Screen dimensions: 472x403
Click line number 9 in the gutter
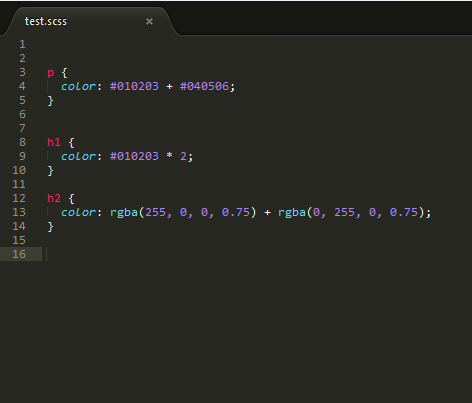pyautogui.click(x=22, y=156)
